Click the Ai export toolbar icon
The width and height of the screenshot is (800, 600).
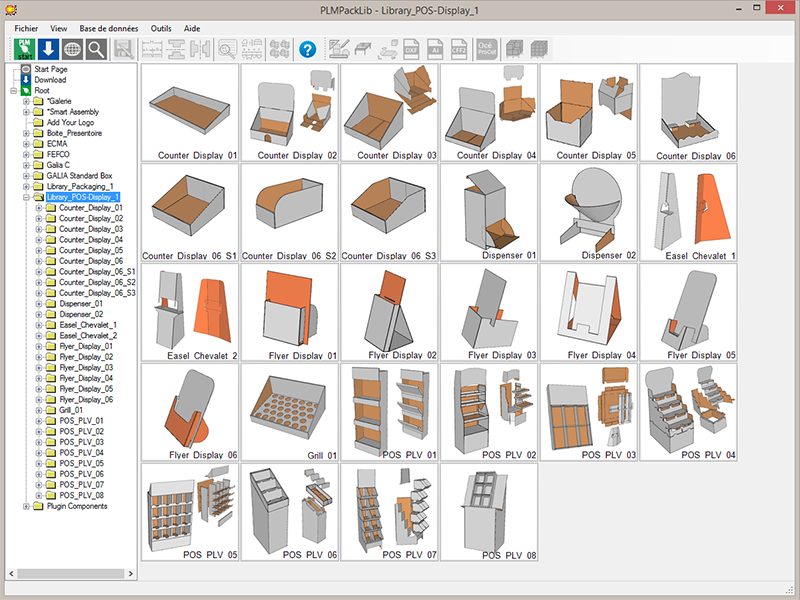[435, 48]
